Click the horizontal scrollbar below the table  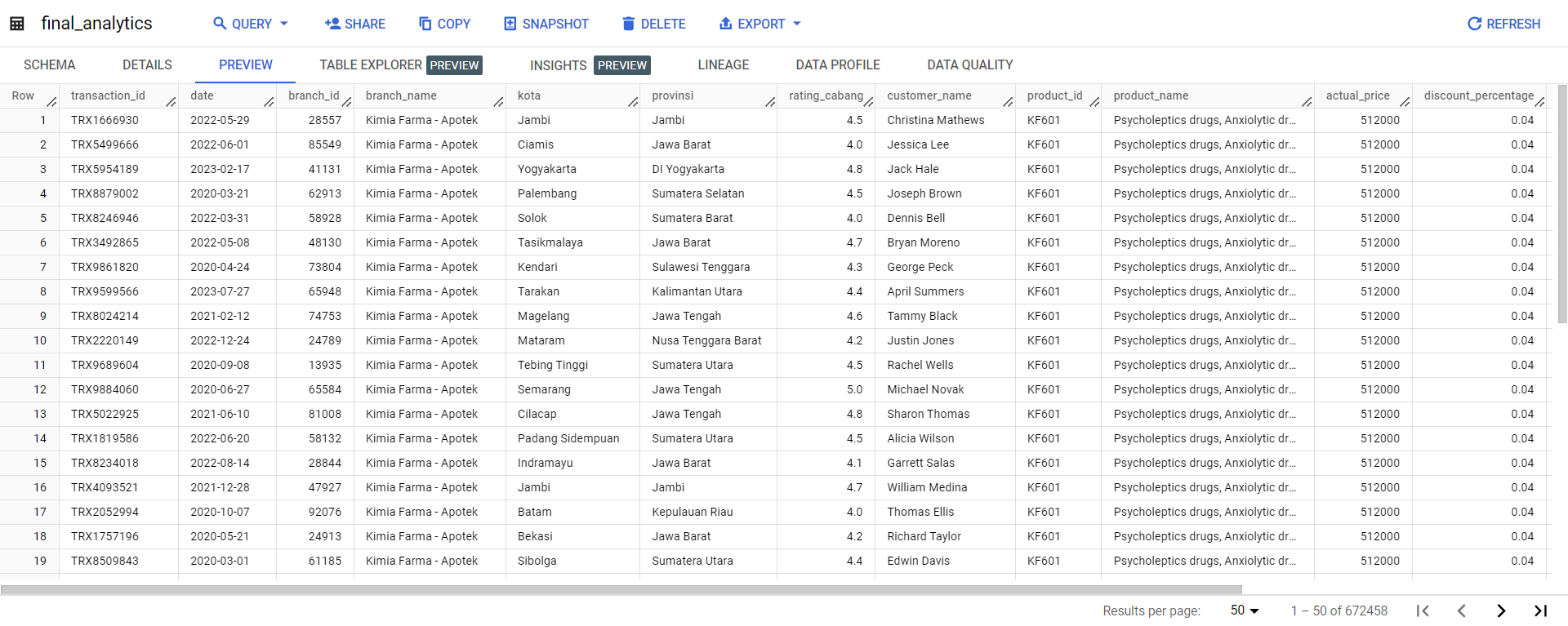621,589
